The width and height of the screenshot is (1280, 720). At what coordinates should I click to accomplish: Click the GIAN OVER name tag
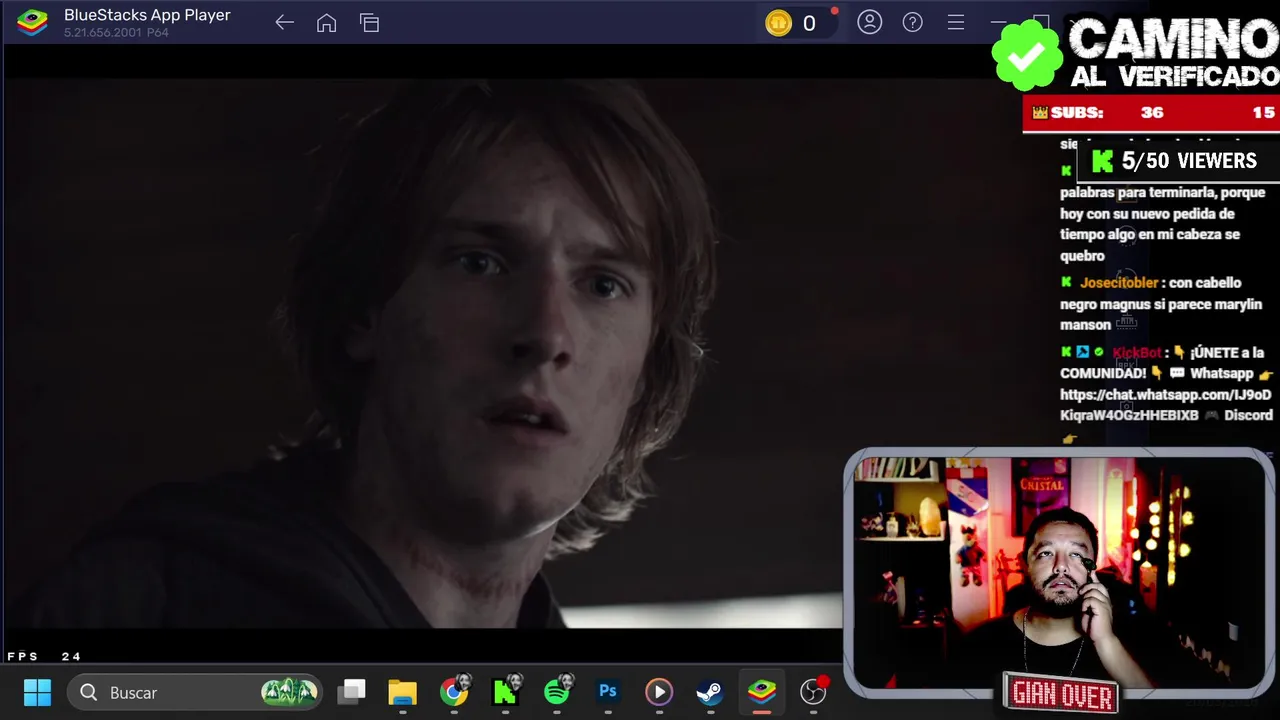(1061, 693)
